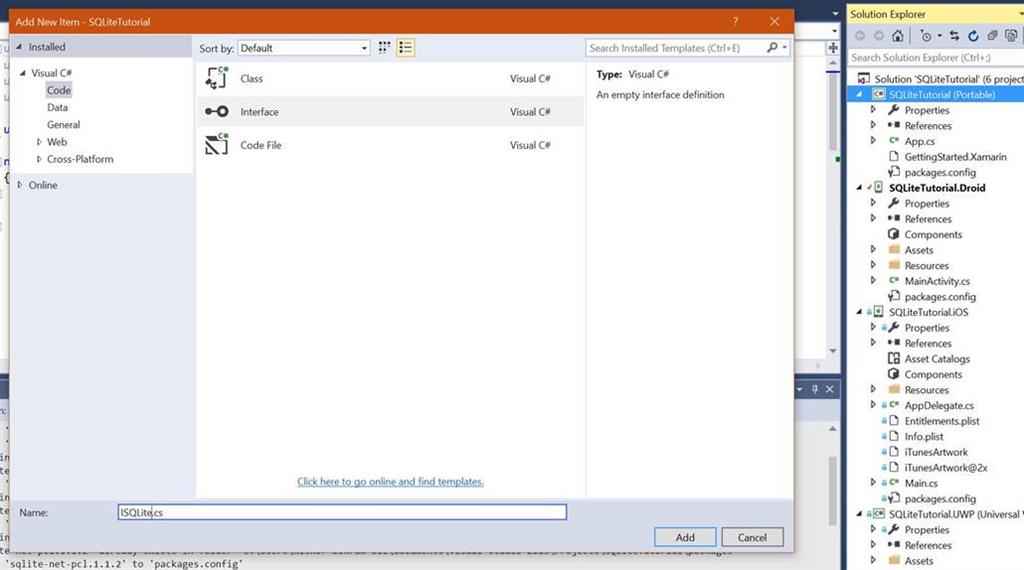Switch templates to small icons view
The width and height of the screenshot is (1024, 570).
point(384,48)
